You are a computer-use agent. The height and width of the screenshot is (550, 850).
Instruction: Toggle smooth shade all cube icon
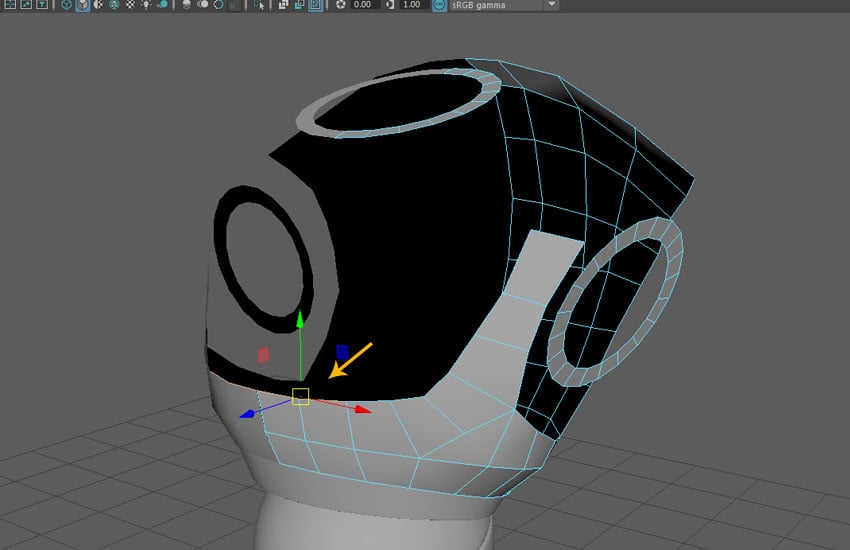(81, 5)
